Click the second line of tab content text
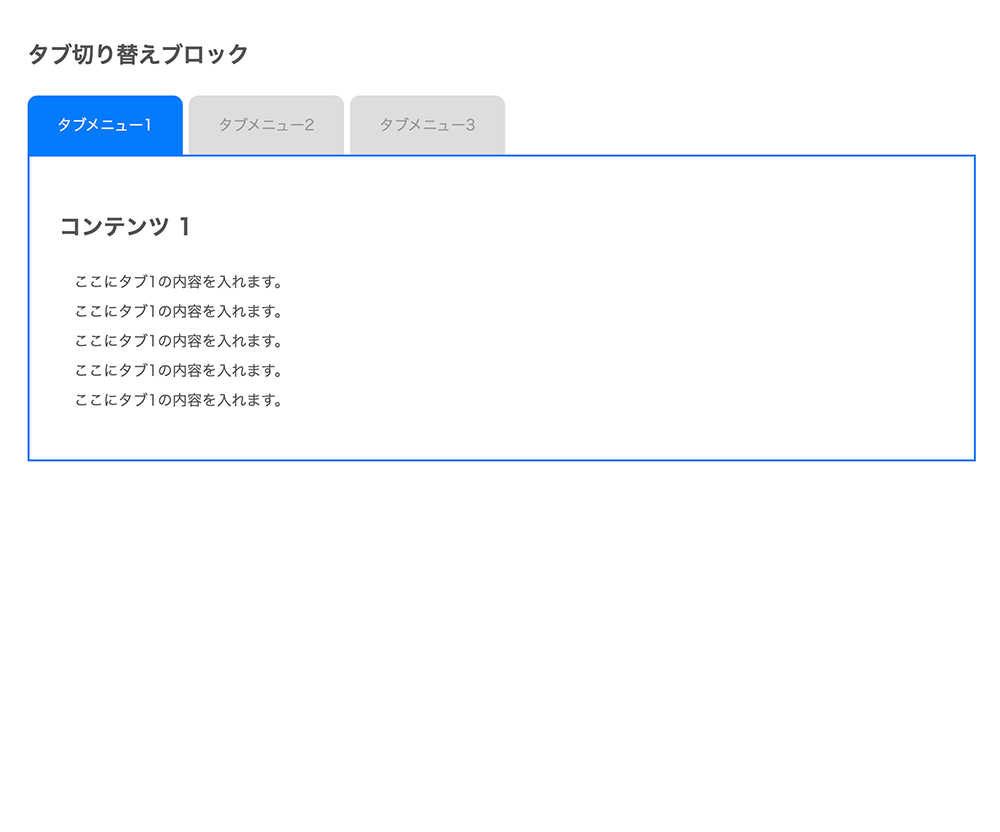Screen dimensions: 1000x832 tap(179, 311)
